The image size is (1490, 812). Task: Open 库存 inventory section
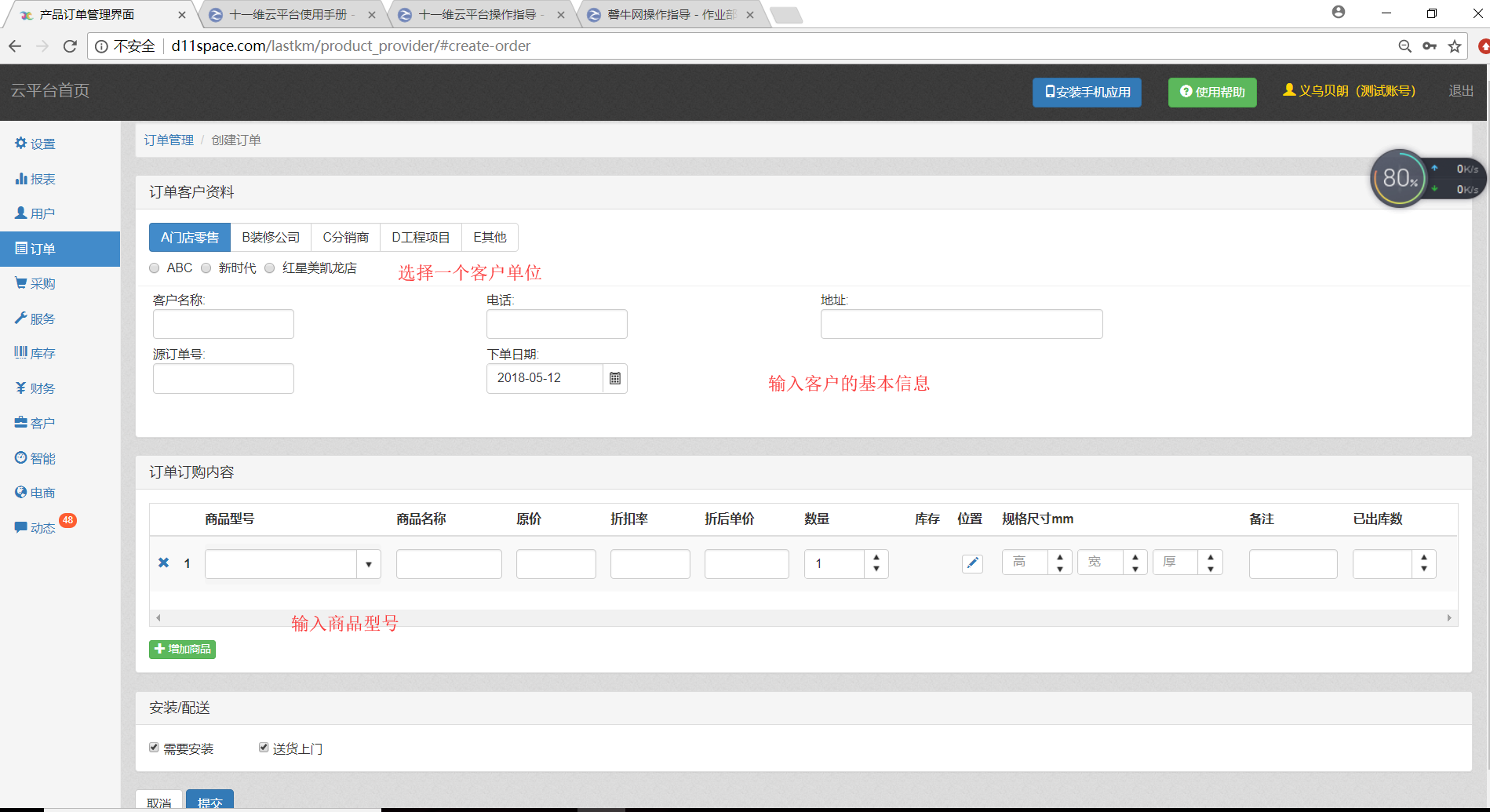tap(35, 353)
